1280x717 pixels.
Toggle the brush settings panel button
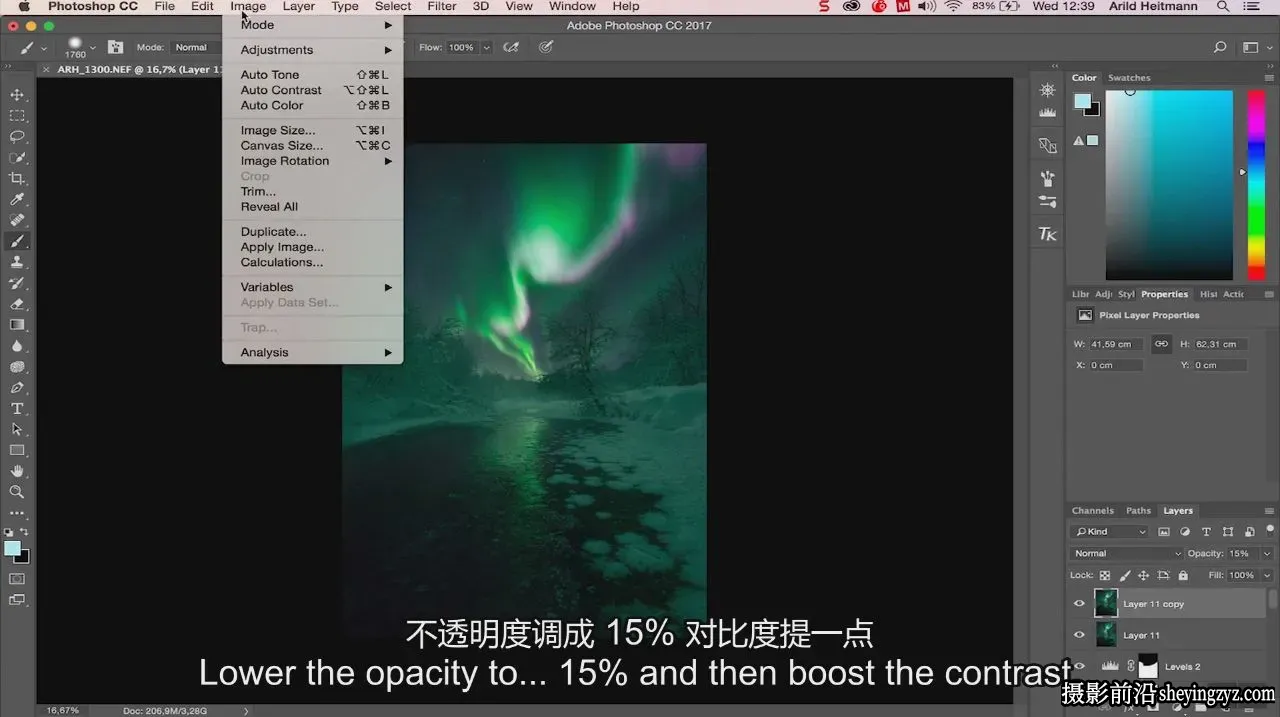coord(115,47)
